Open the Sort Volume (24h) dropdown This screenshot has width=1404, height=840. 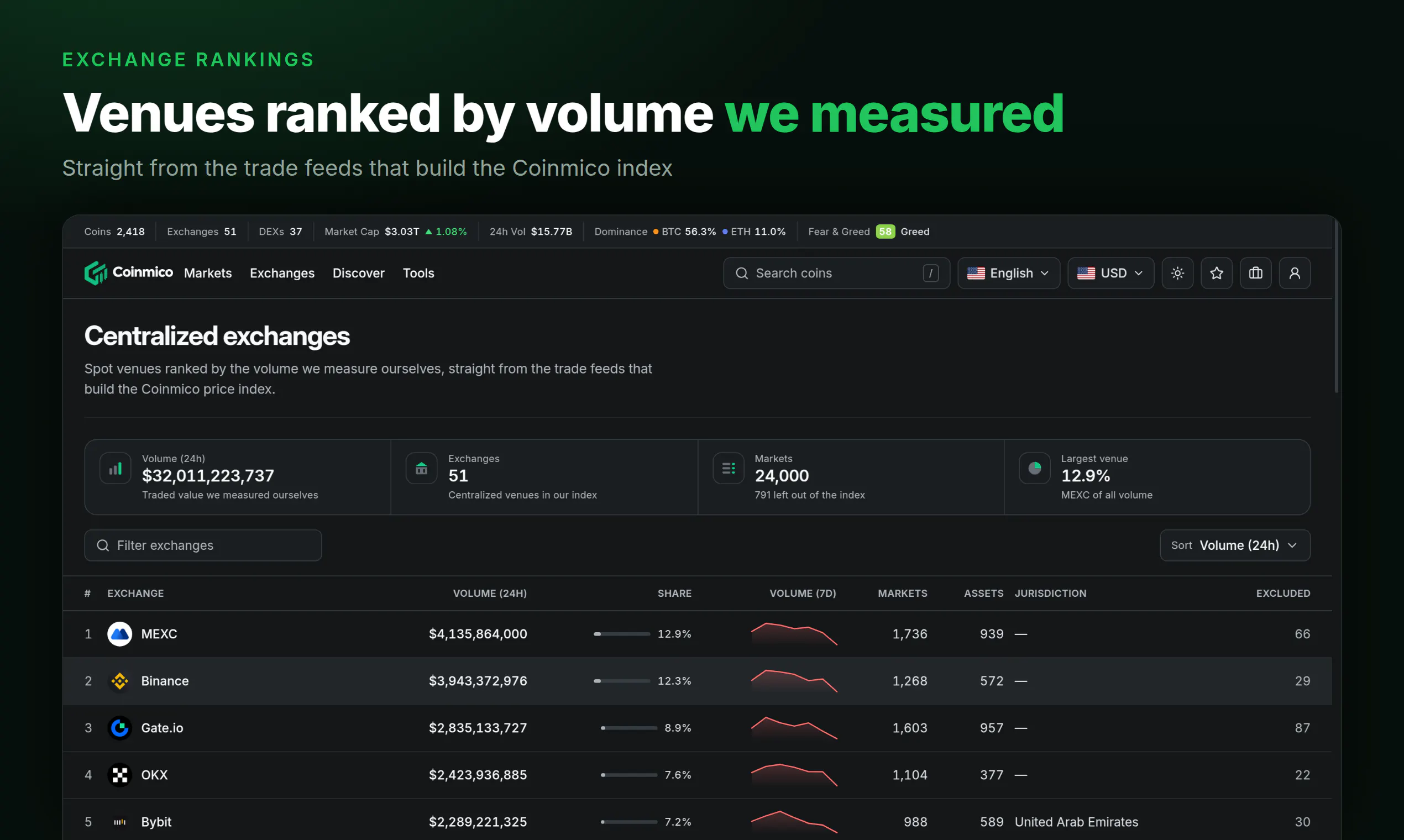[1235, 545]
